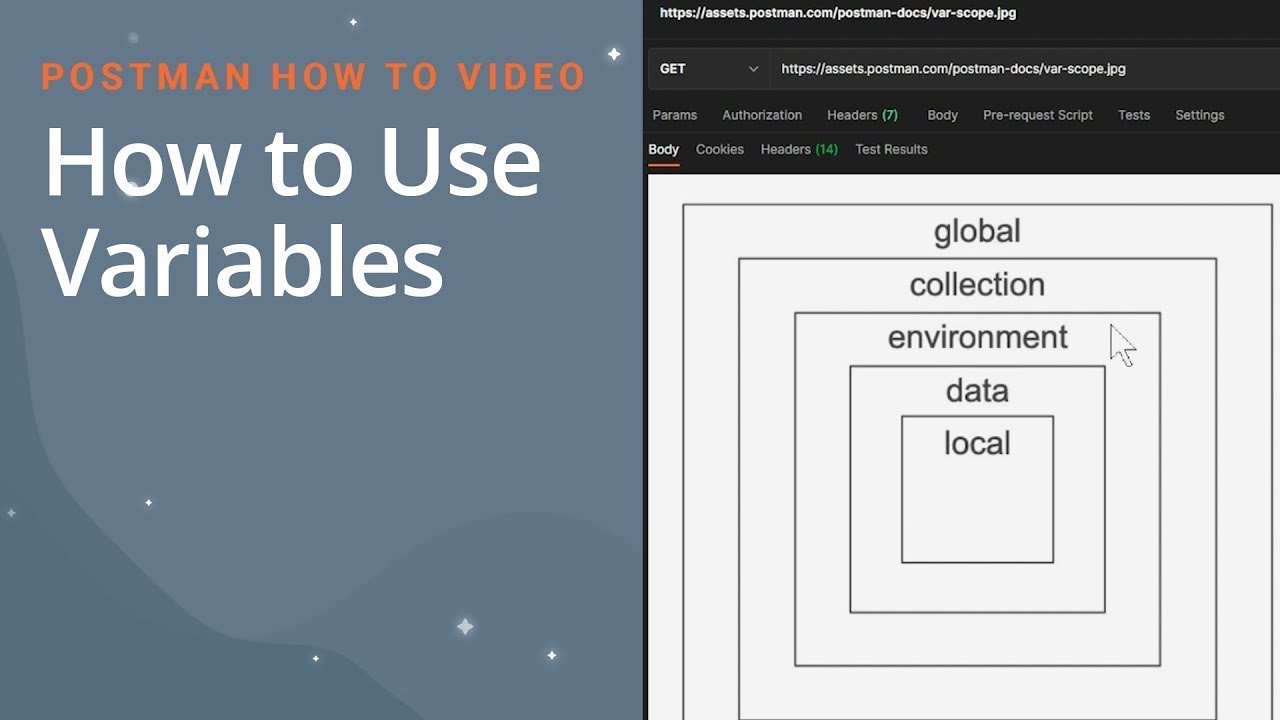Image resolution: width=1280 pixels, height=720 pixels.
Task: View the response Headers (14) tab
Action: click(799, 149)
